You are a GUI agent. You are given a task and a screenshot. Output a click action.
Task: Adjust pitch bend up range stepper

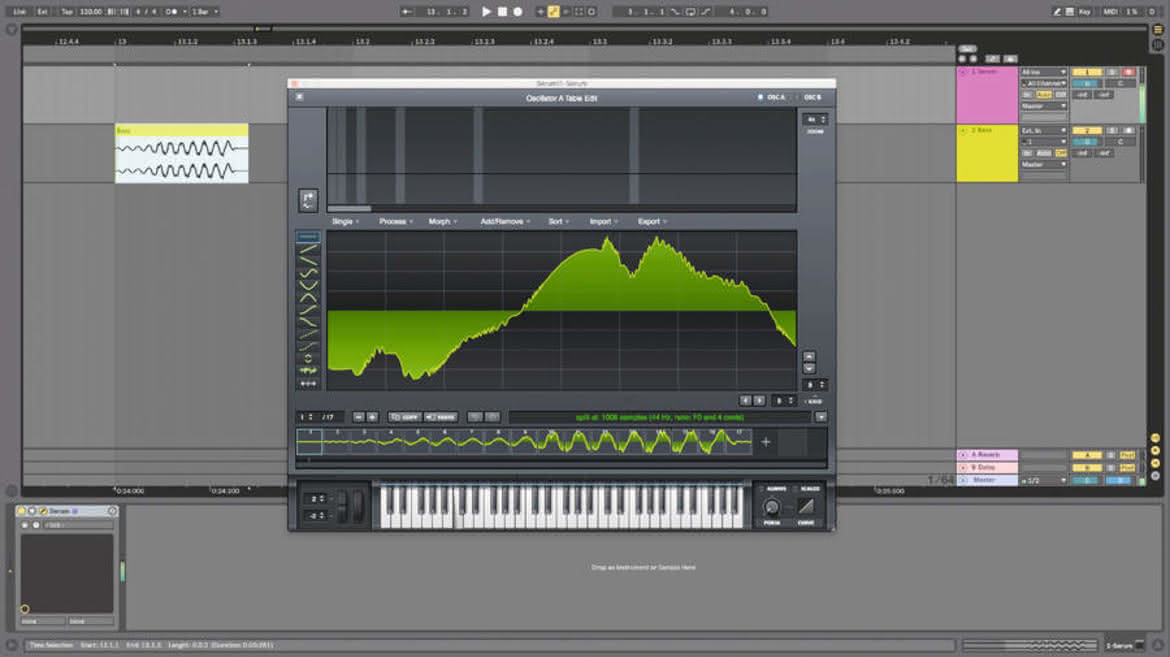[316, 498]
